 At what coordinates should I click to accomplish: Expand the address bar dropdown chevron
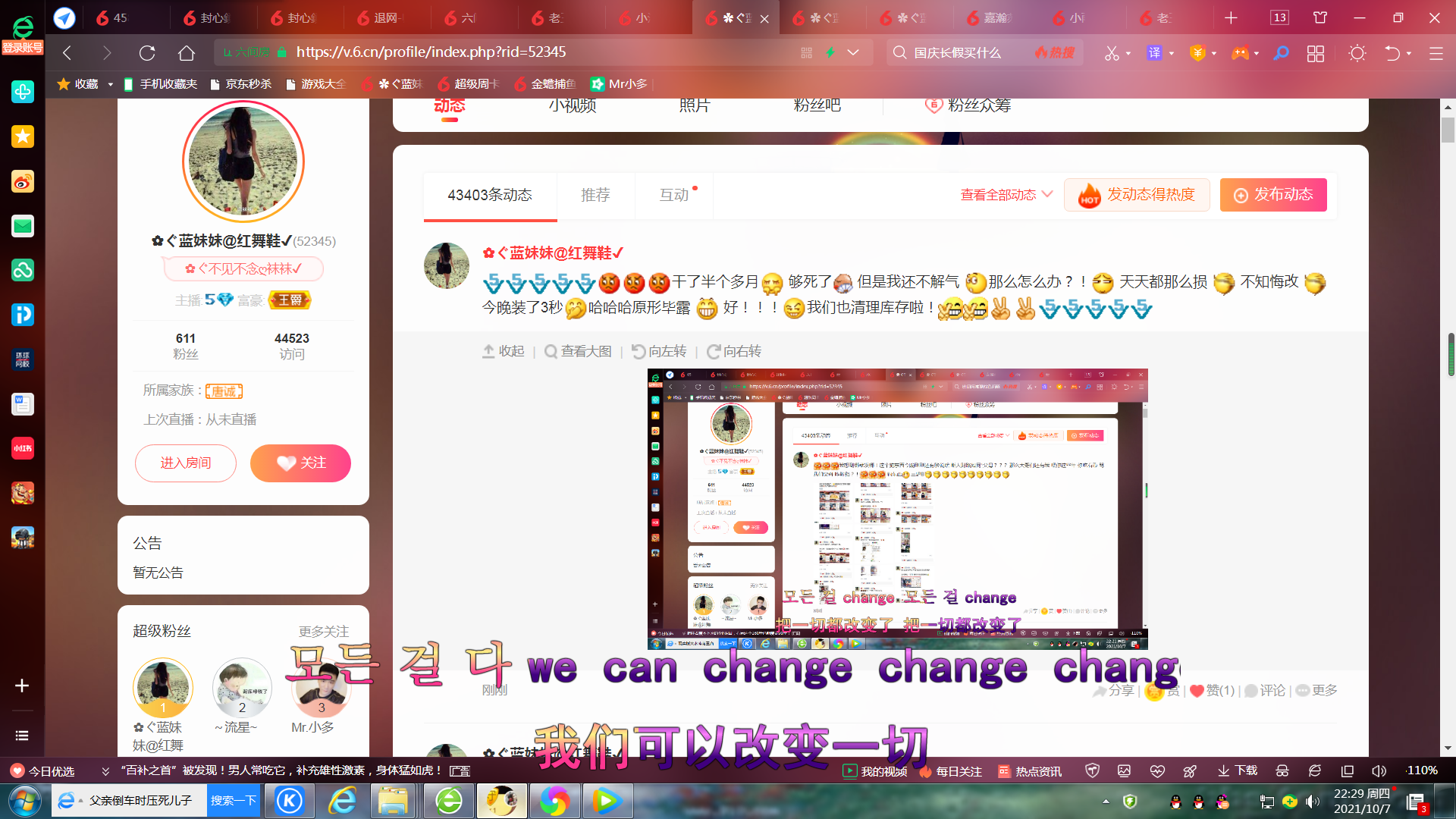tap(853, 52)
